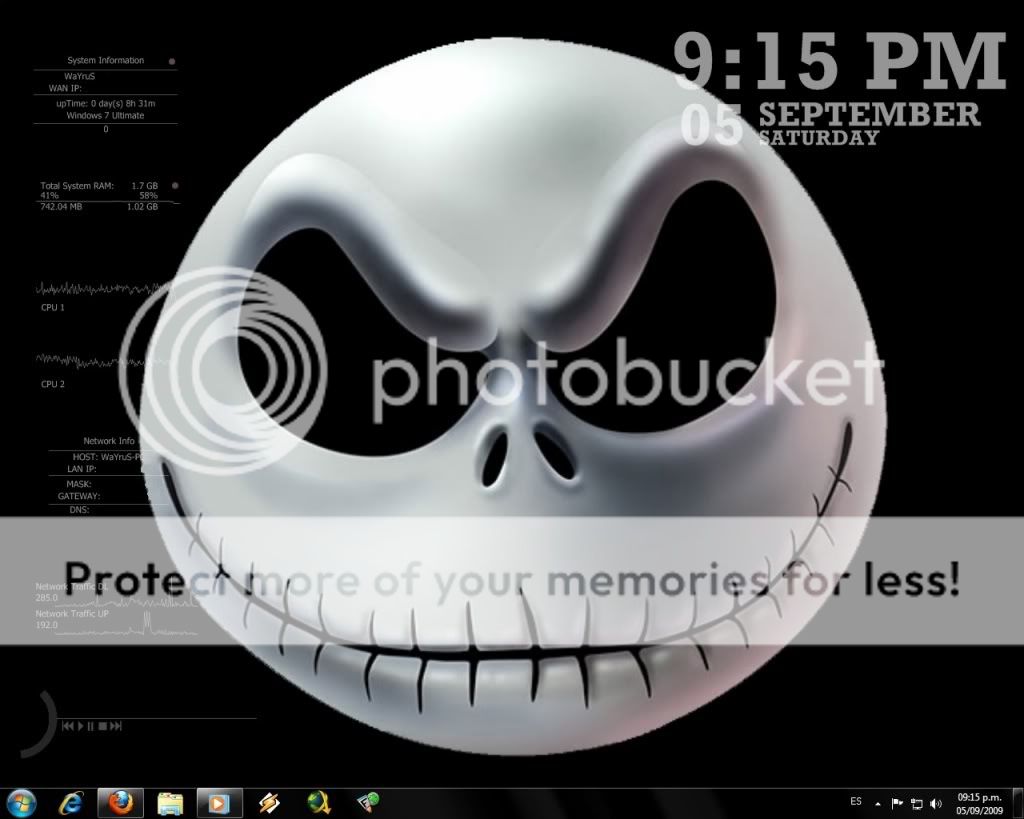This screenshot has height=819, width=1024.
Task: Pause playback on the desktop media widget
Action: 91,726
